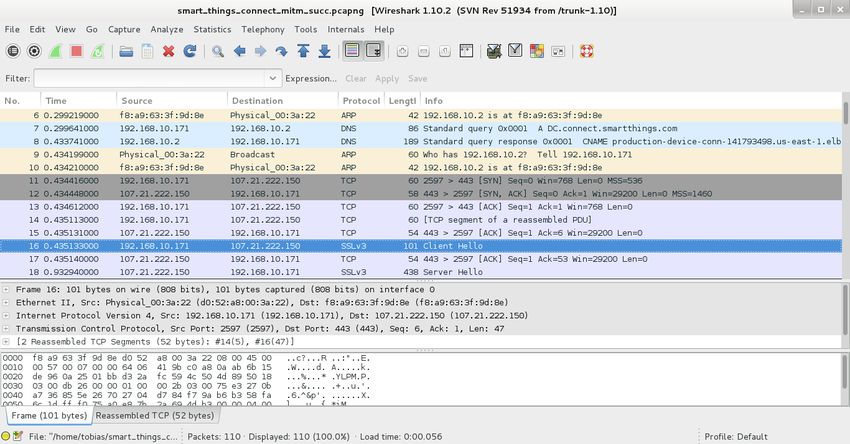The image size is (850, 444).
Task: Open the Edit menu
Action: click(37, 29)
